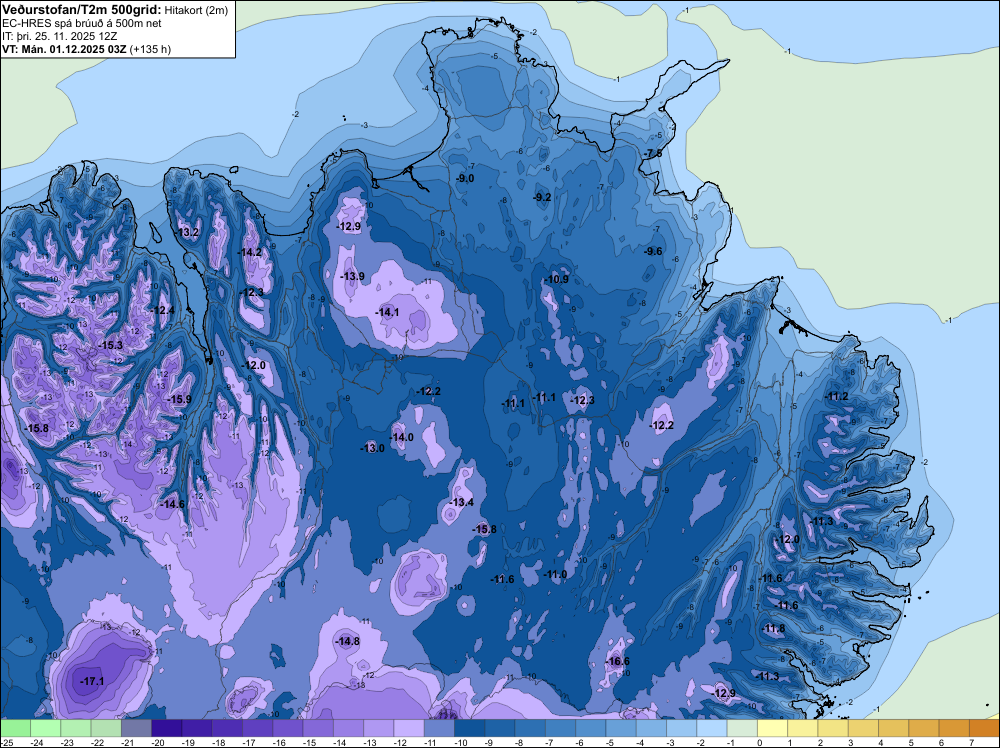Viewport: 1000px width, 748px height.
Task: Pick the legend swatch between -12 and -11
Action: coord(409,728)
